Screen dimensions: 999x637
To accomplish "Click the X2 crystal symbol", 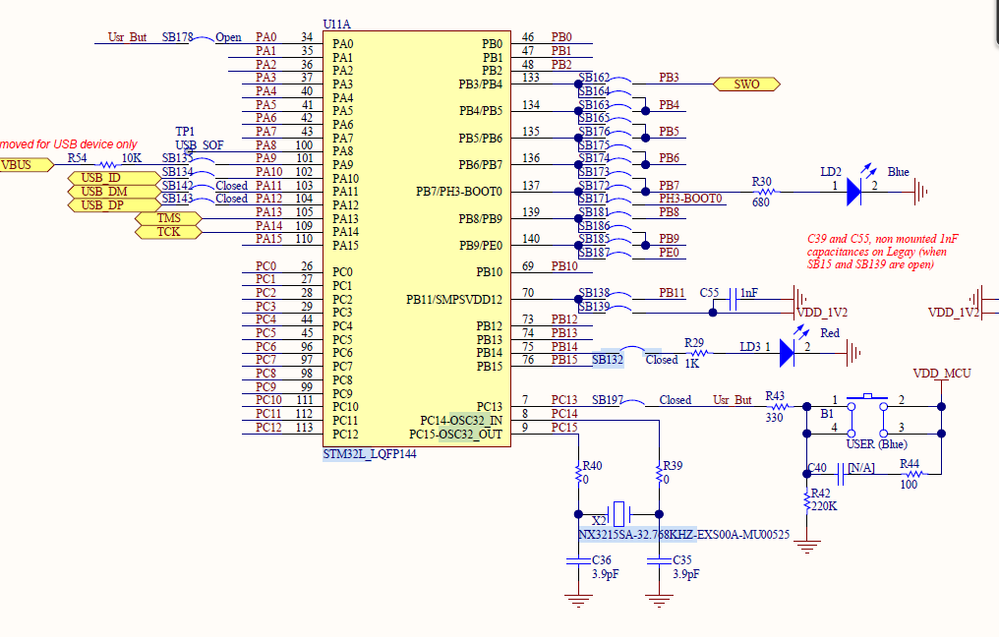I will click(619, 513).
